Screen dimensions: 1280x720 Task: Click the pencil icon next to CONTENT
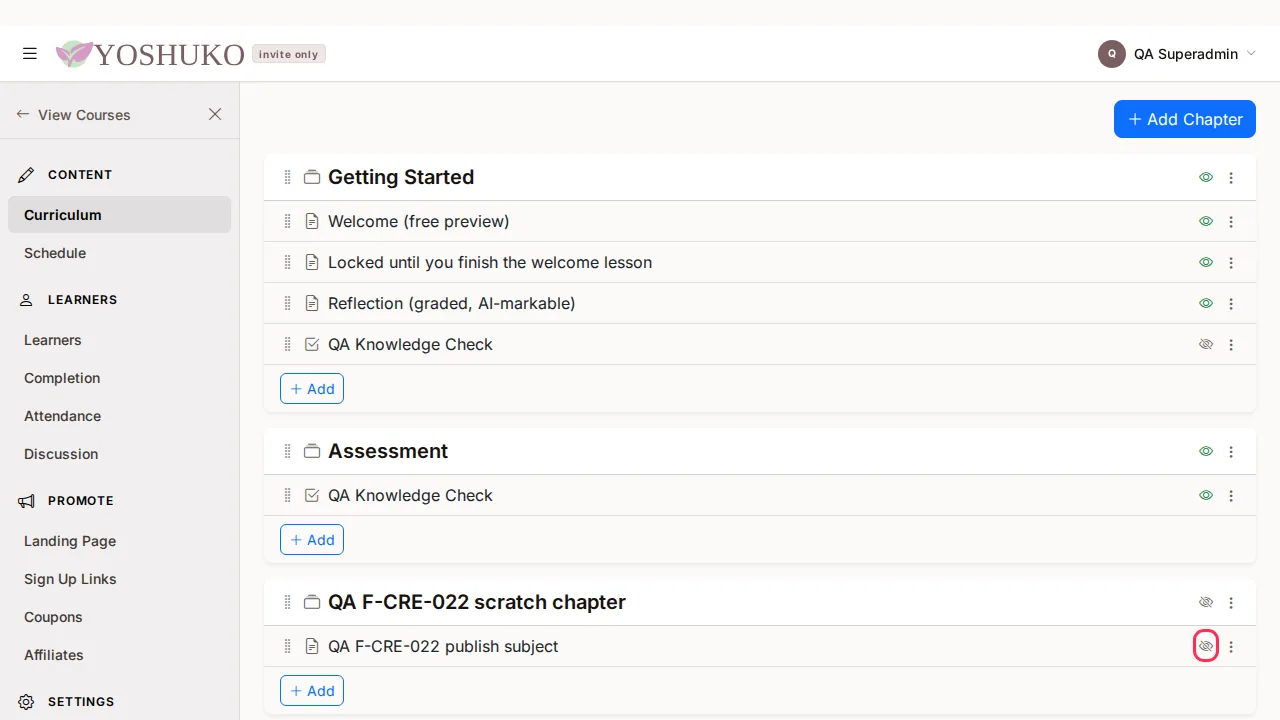[26, 175]
